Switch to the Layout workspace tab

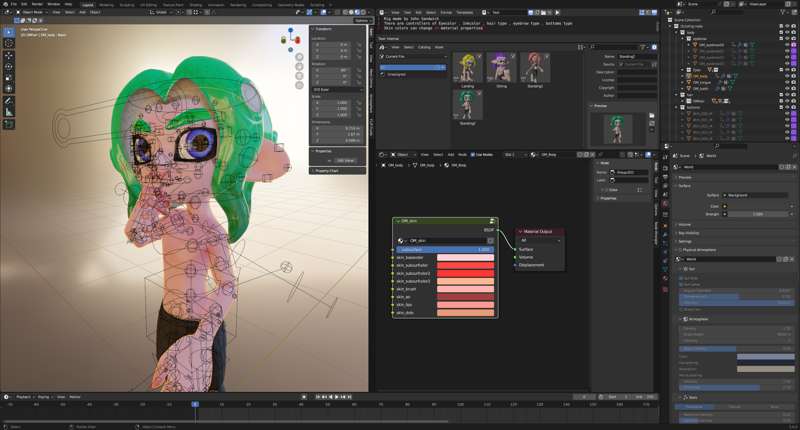pos(87,4)
